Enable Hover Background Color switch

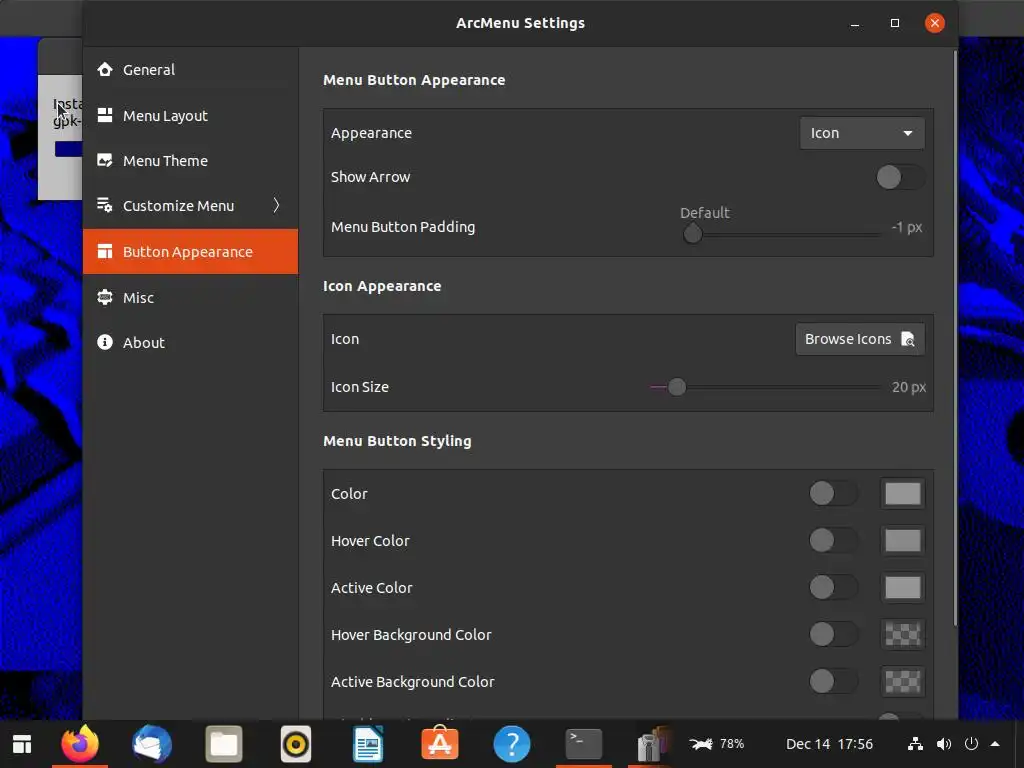tap(833, 634)
